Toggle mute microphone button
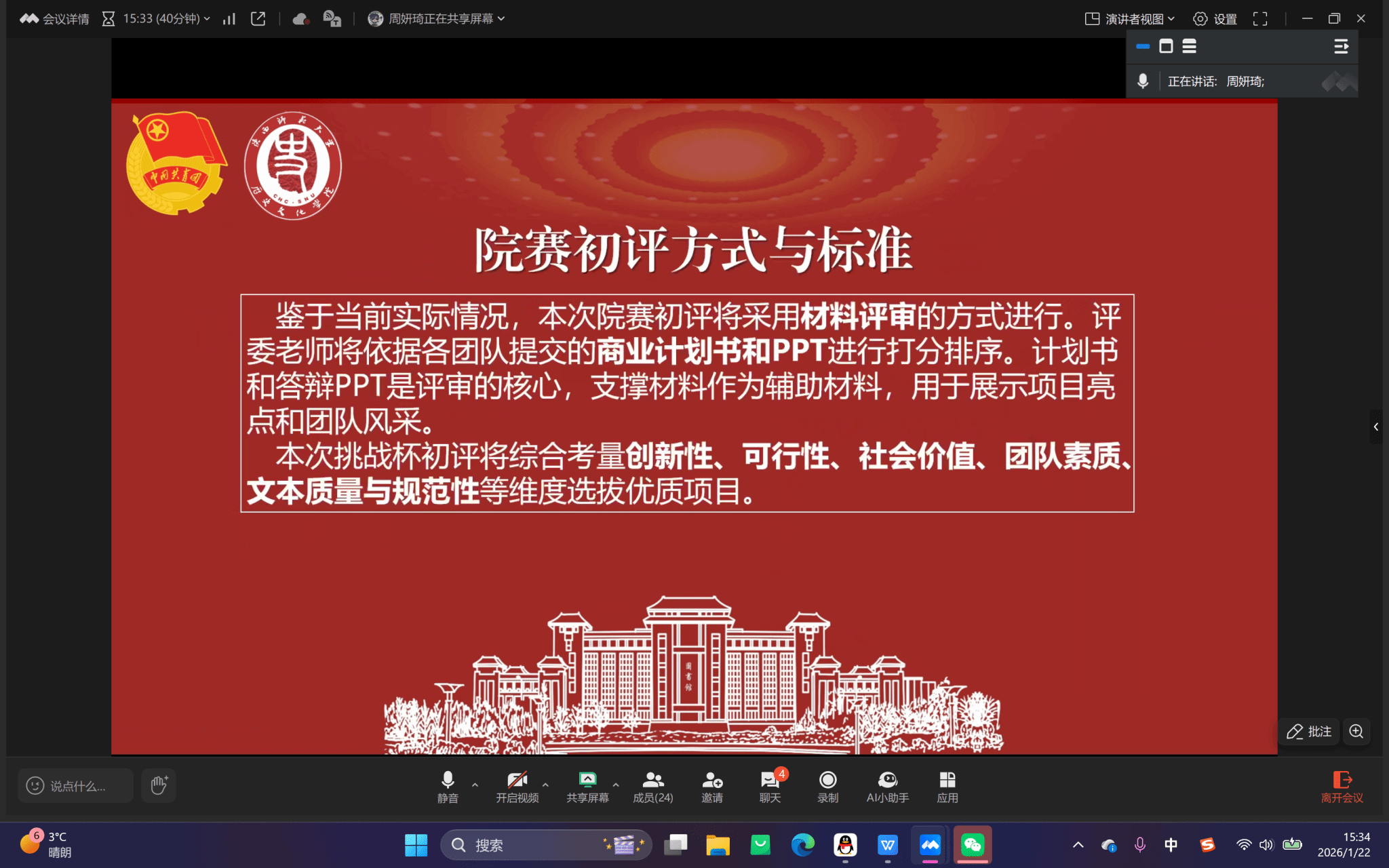The image size is (1389, 868). click(x=447, y=786)
